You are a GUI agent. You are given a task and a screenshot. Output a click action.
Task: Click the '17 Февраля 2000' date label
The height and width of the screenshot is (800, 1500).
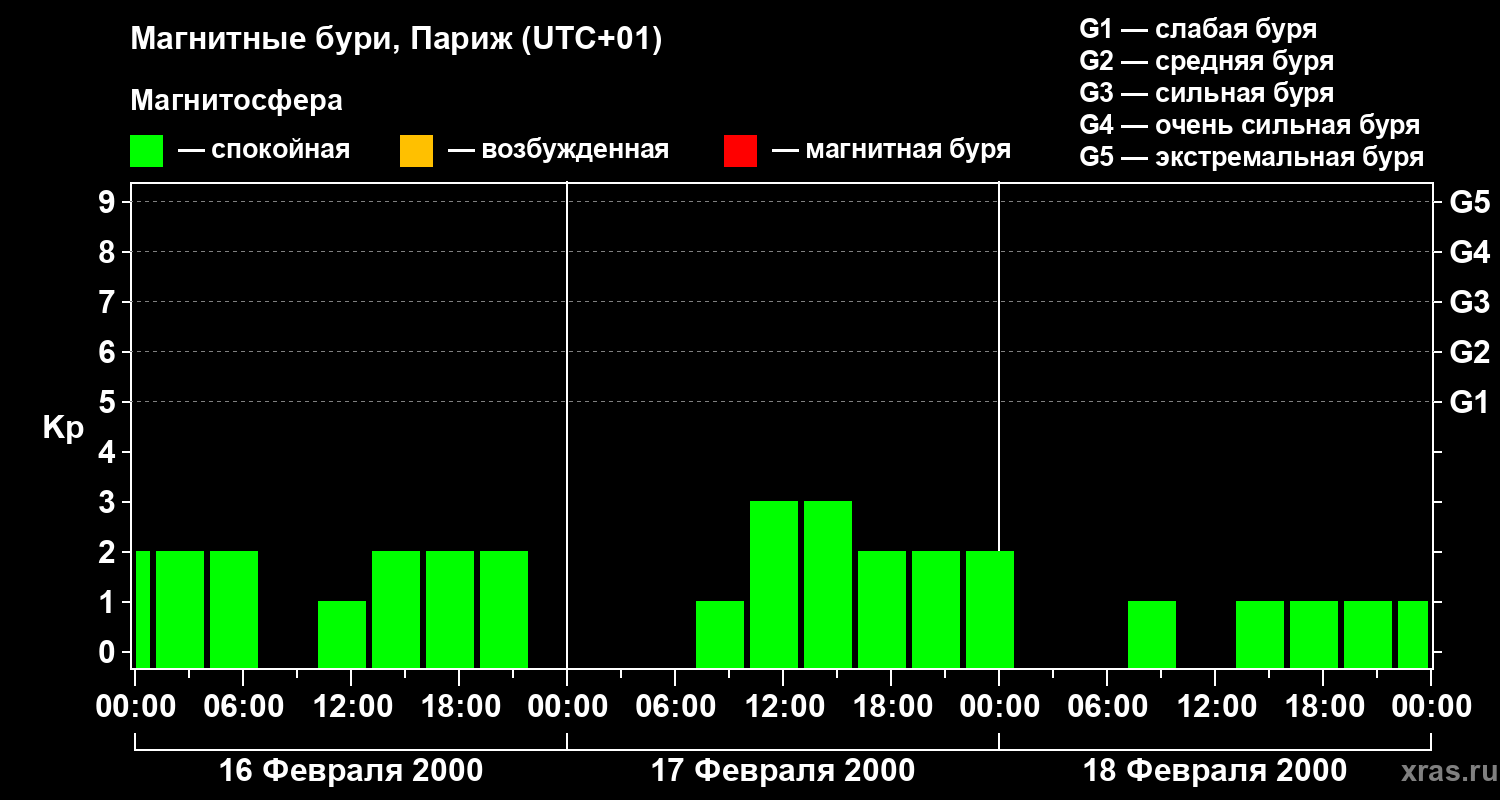782,771
